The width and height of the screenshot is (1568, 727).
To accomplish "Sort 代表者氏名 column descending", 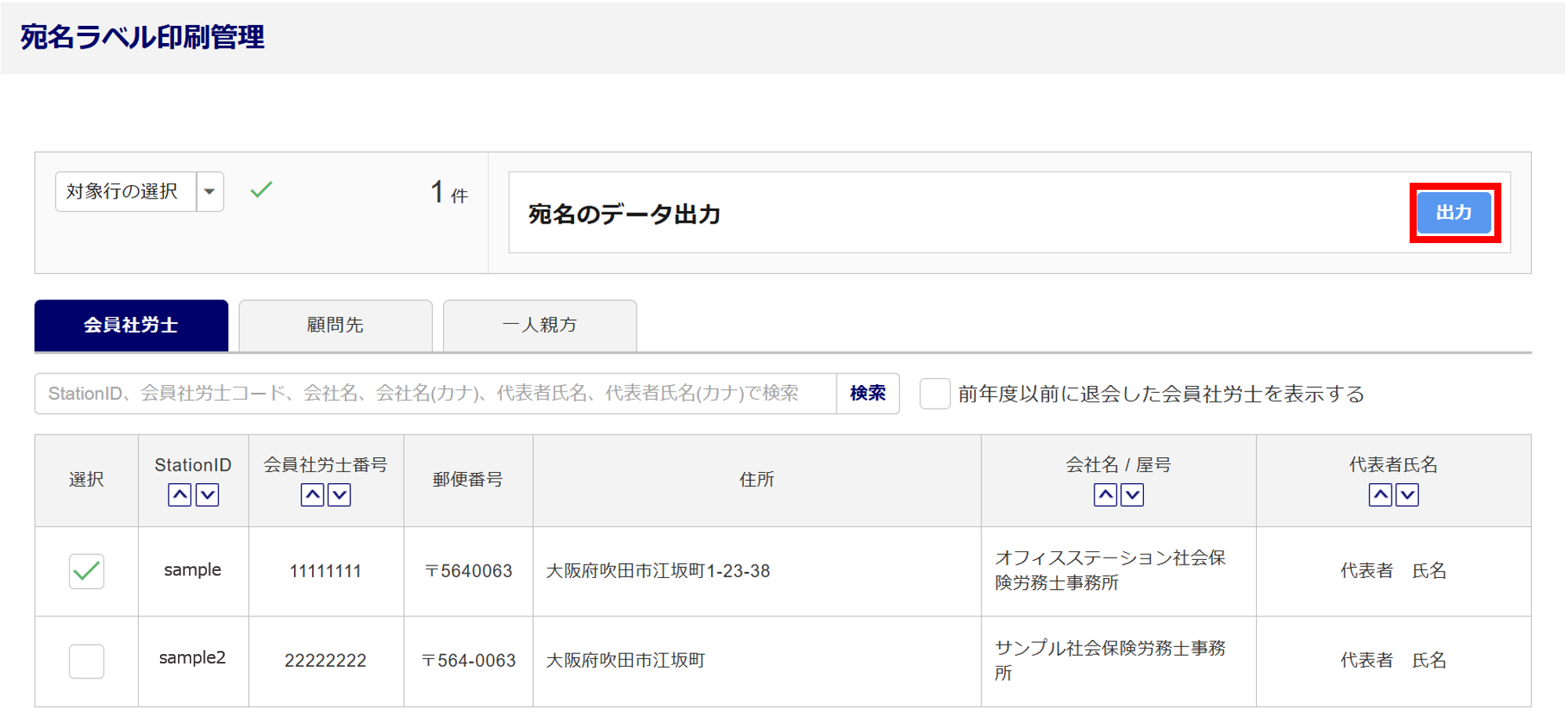I will 1407,495.
